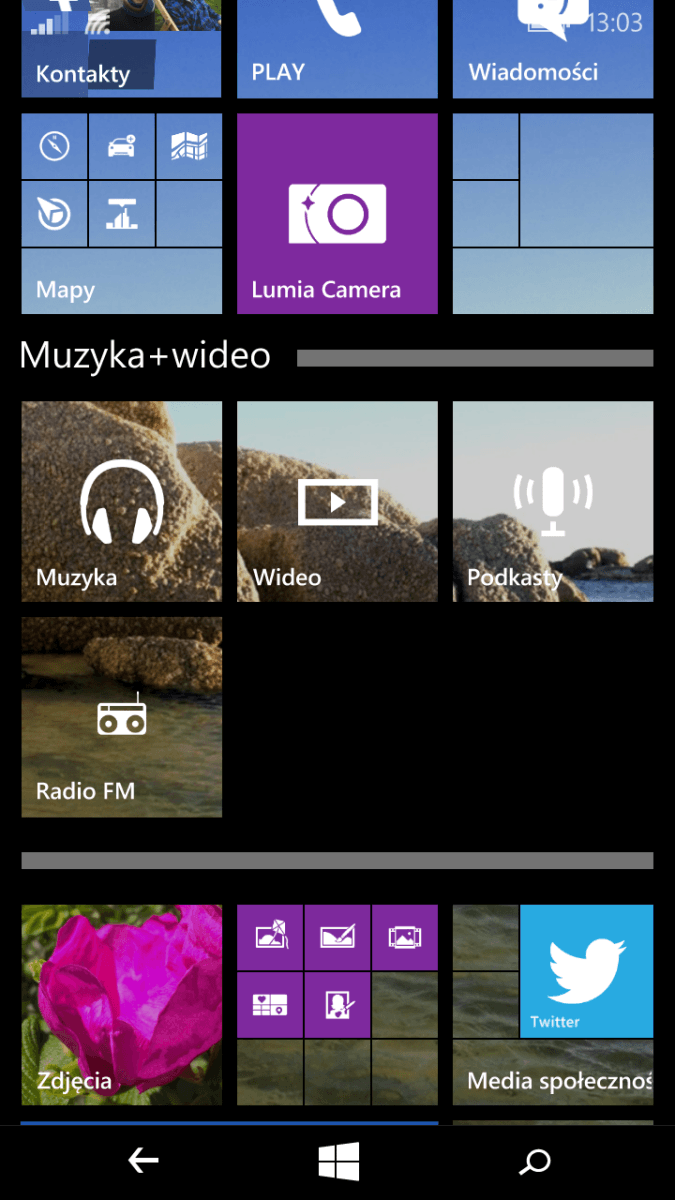Open the navigation arrow app in the Mapy folder
675x1200 pixels.
pos(54,213)
